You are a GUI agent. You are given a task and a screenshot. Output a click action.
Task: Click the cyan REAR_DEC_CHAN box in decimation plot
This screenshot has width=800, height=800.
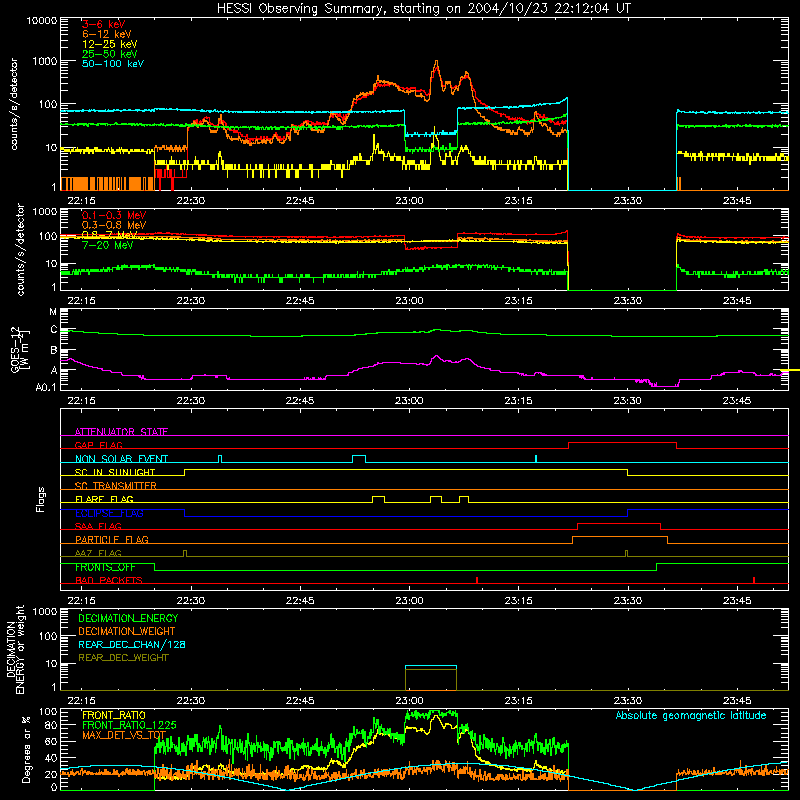coord(431,666)
